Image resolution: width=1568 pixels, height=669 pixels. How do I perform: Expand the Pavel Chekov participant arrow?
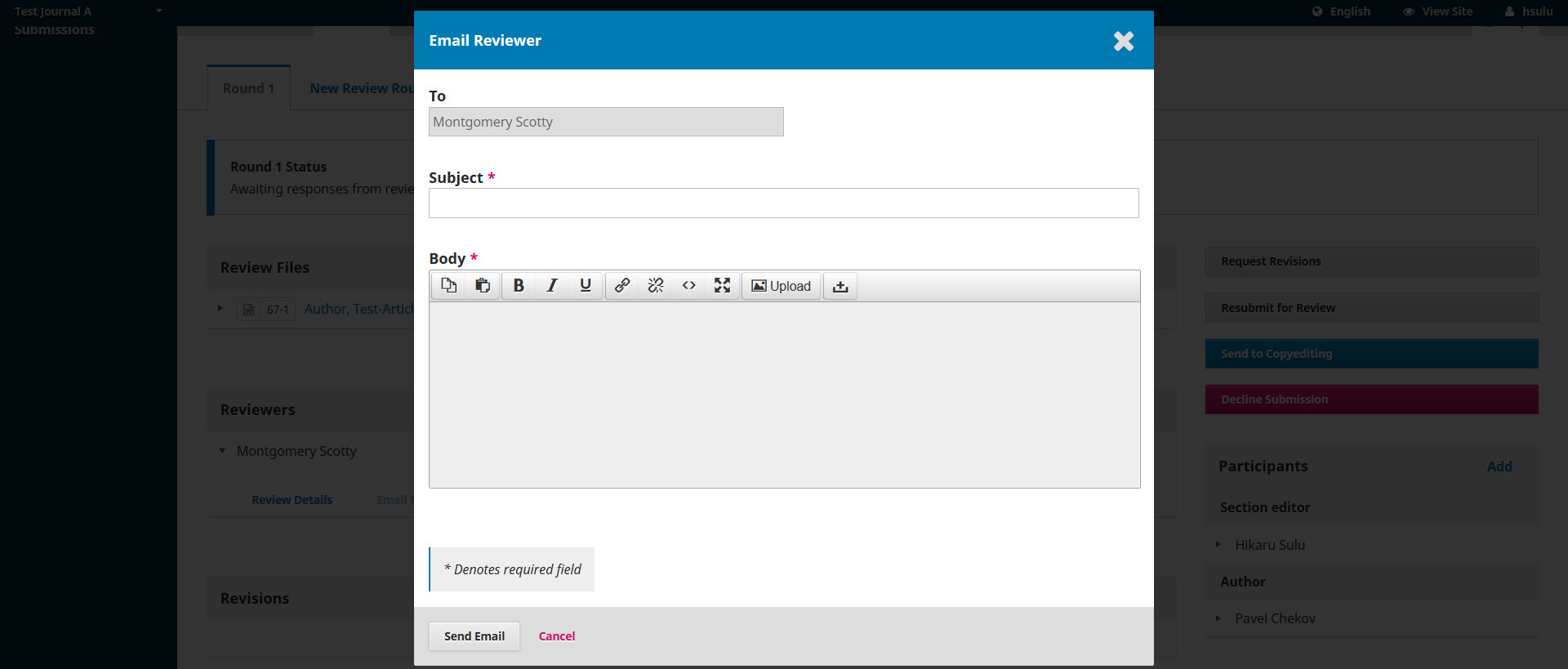[1218, 618]
